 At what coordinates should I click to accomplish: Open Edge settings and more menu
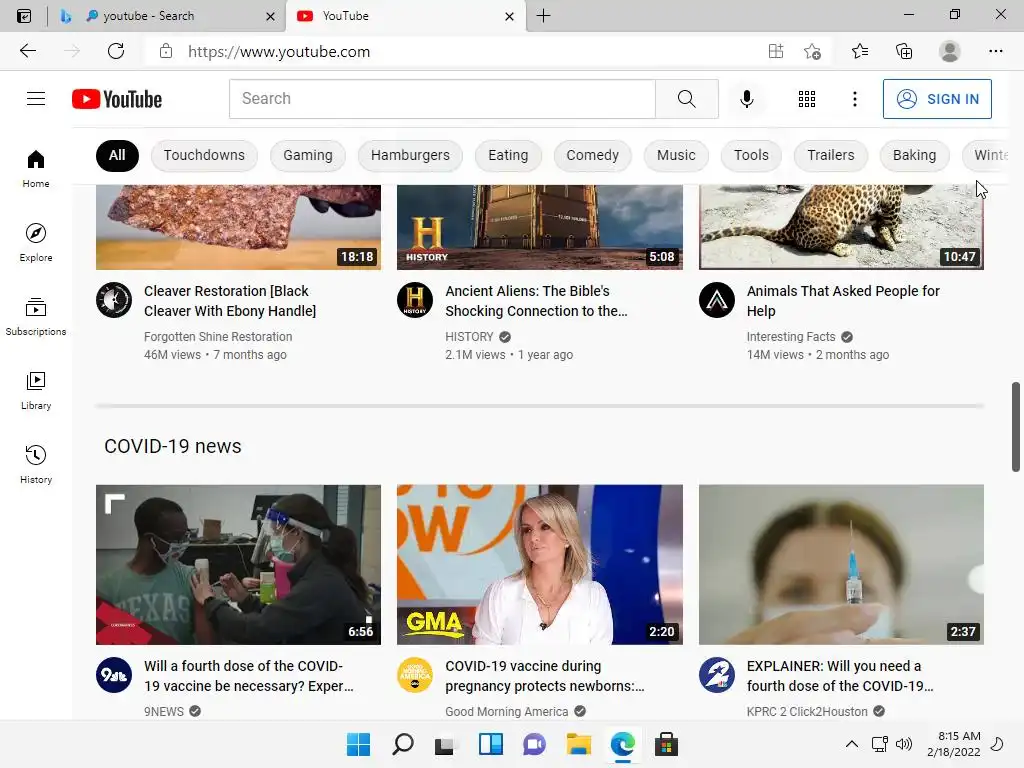point(995,51)
